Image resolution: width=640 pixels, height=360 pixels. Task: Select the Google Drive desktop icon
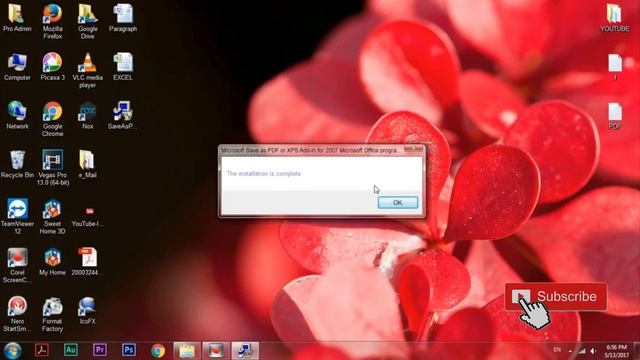87,21
